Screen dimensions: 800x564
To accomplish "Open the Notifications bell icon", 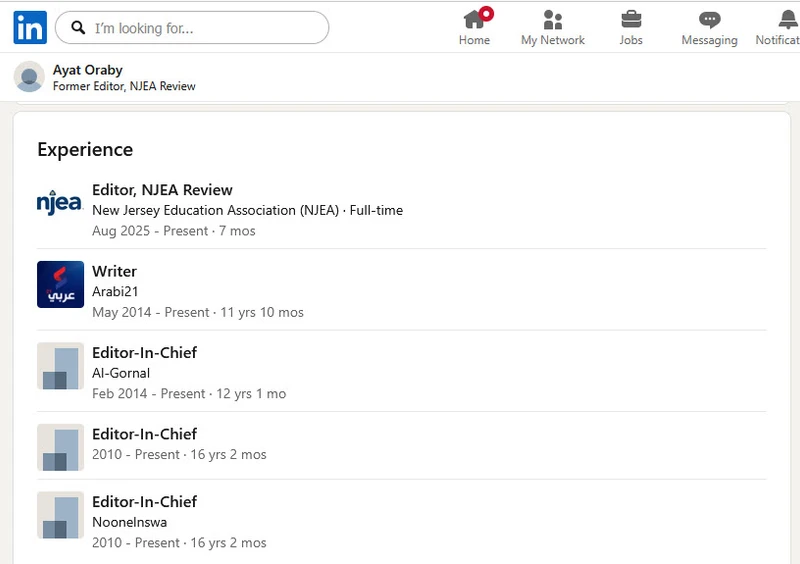I will (x=788, y=19).
